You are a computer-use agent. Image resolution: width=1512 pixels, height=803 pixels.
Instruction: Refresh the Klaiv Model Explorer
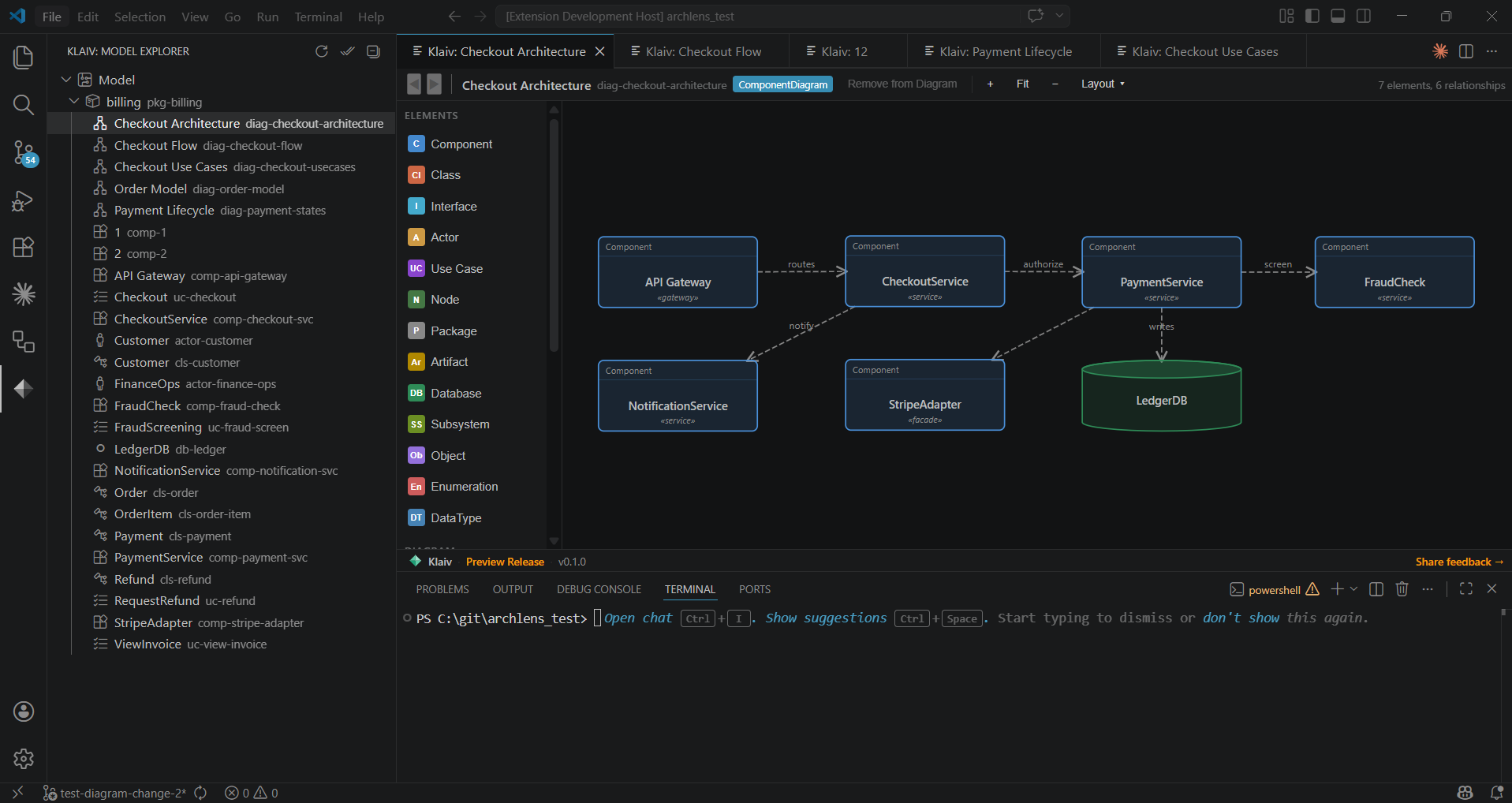(321, 51)
